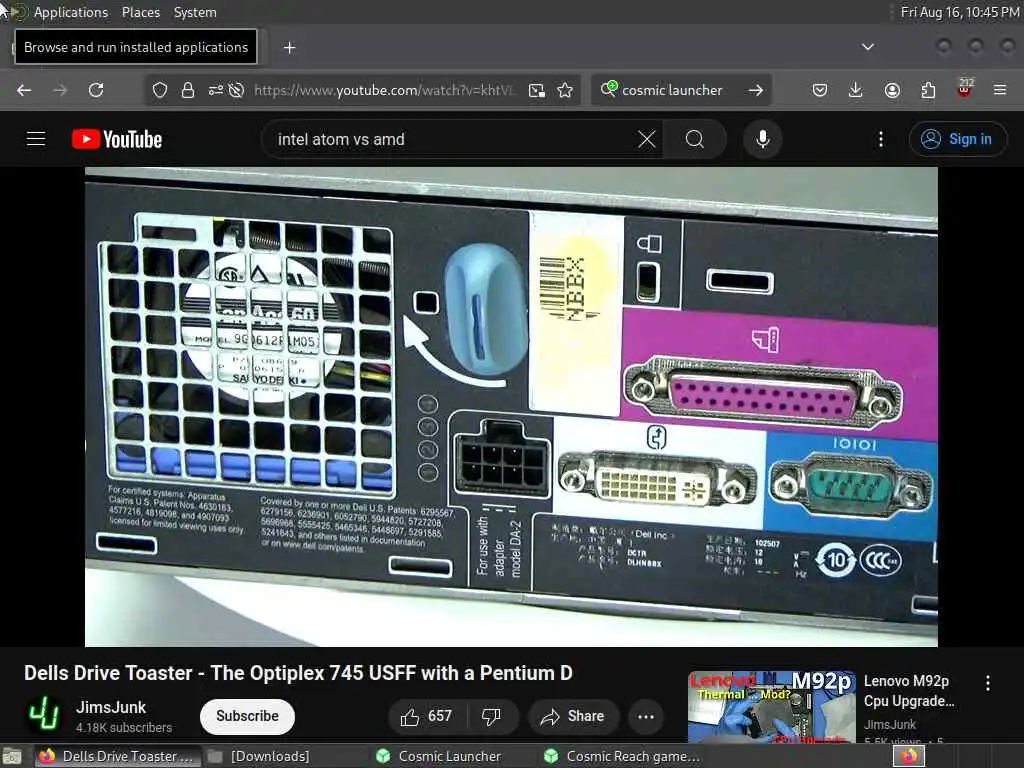This screenshot has width=1024, height=768.
Task: Switch to Dells Drive Toaster taskbar window
Action: pos(116,756)
